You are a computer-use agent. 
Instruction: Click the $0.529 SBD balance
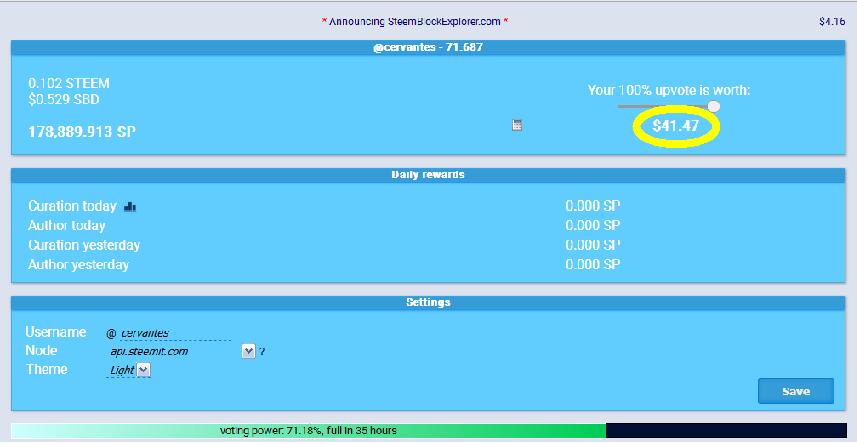(x=64, y=100)
